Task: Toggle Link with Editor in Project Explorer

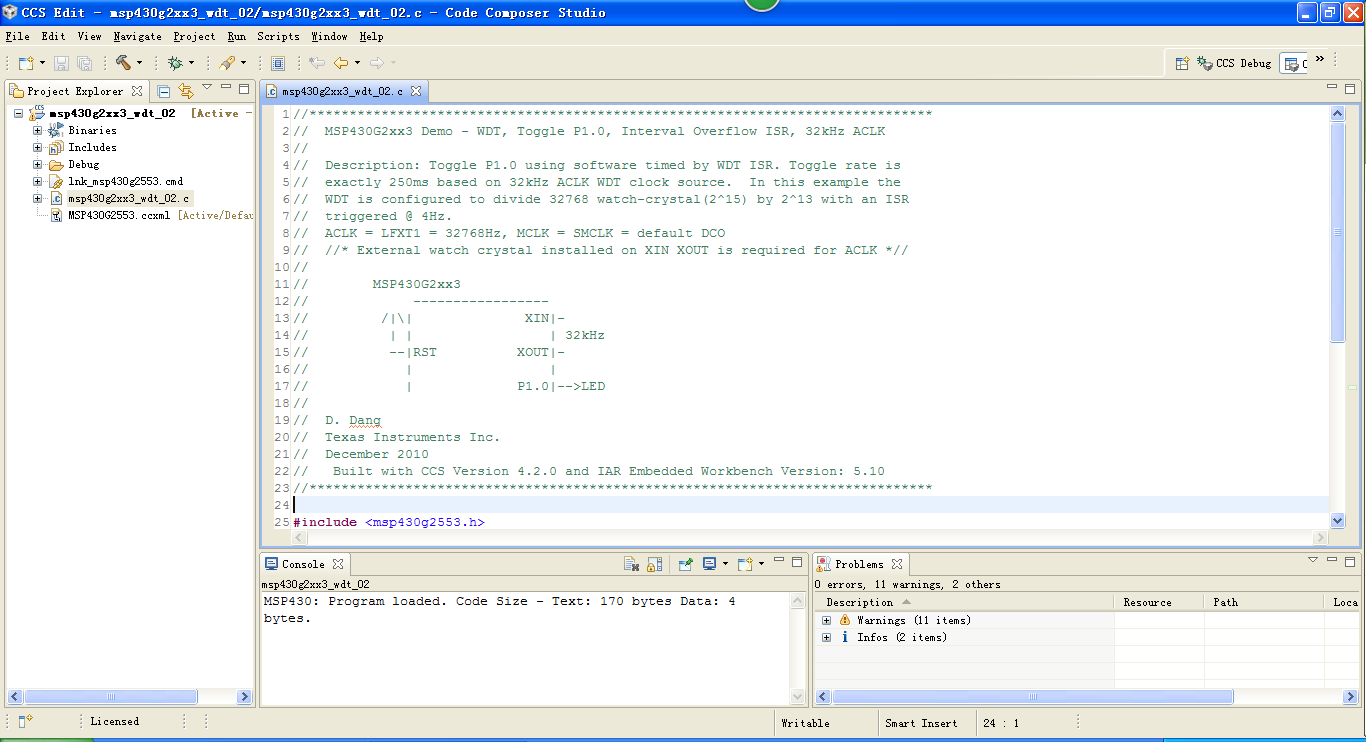Action: [185, 90]
